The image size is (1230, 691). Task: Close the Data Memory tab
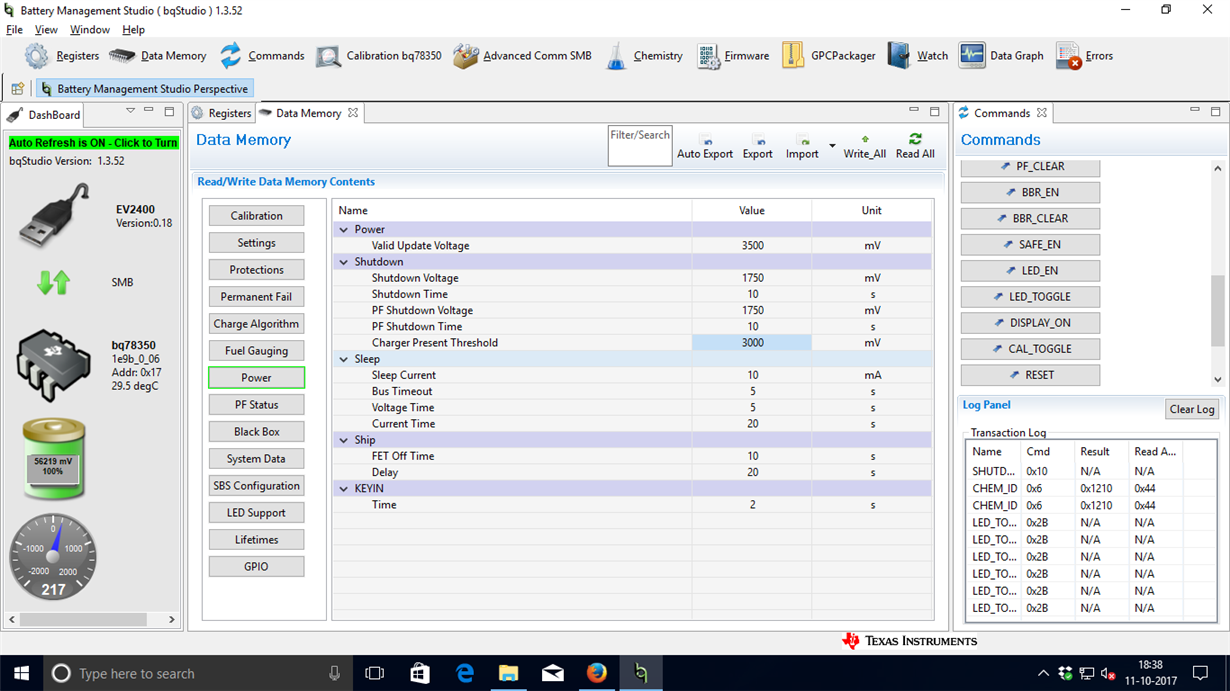352,113
